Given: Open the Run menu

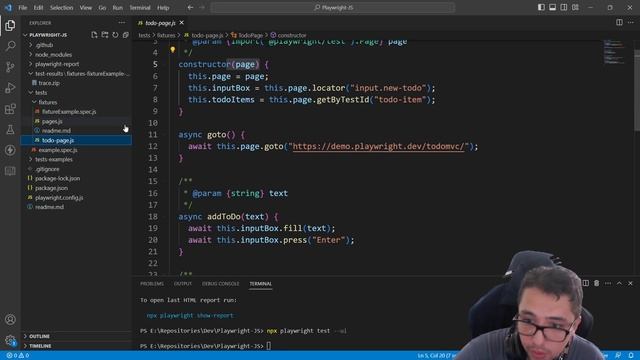Looking at the screenshot, I should pos(118,7).
